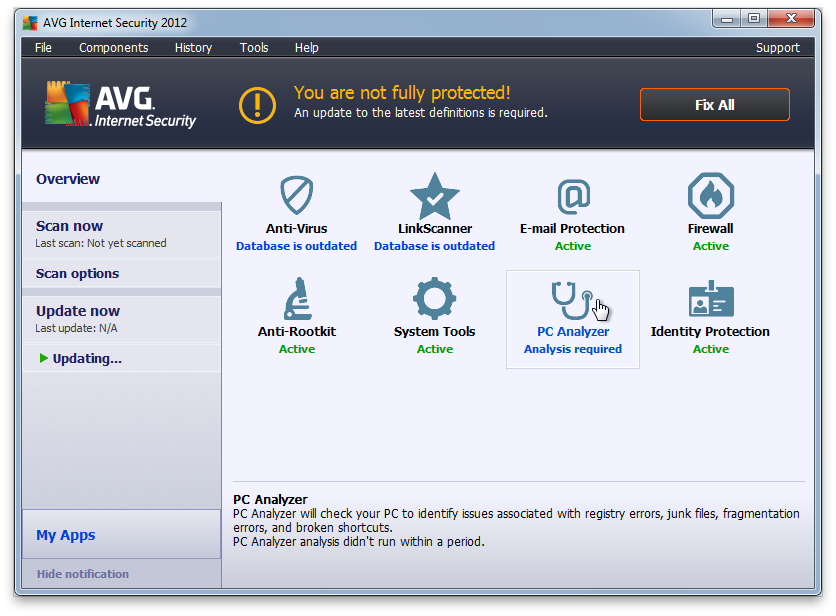Click 'Last scan: Not yet scanned' text
This screenshot has height=616, width=836.
[x=101, y=243]
